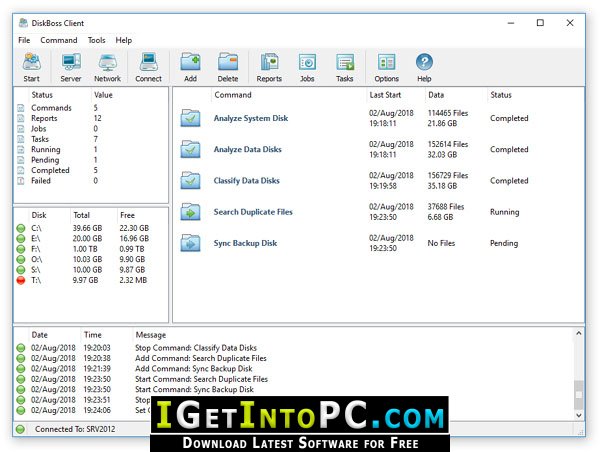600x452 pixels.
Task: Select the Tasks row showing 7
Action: [x=91, y=139]
